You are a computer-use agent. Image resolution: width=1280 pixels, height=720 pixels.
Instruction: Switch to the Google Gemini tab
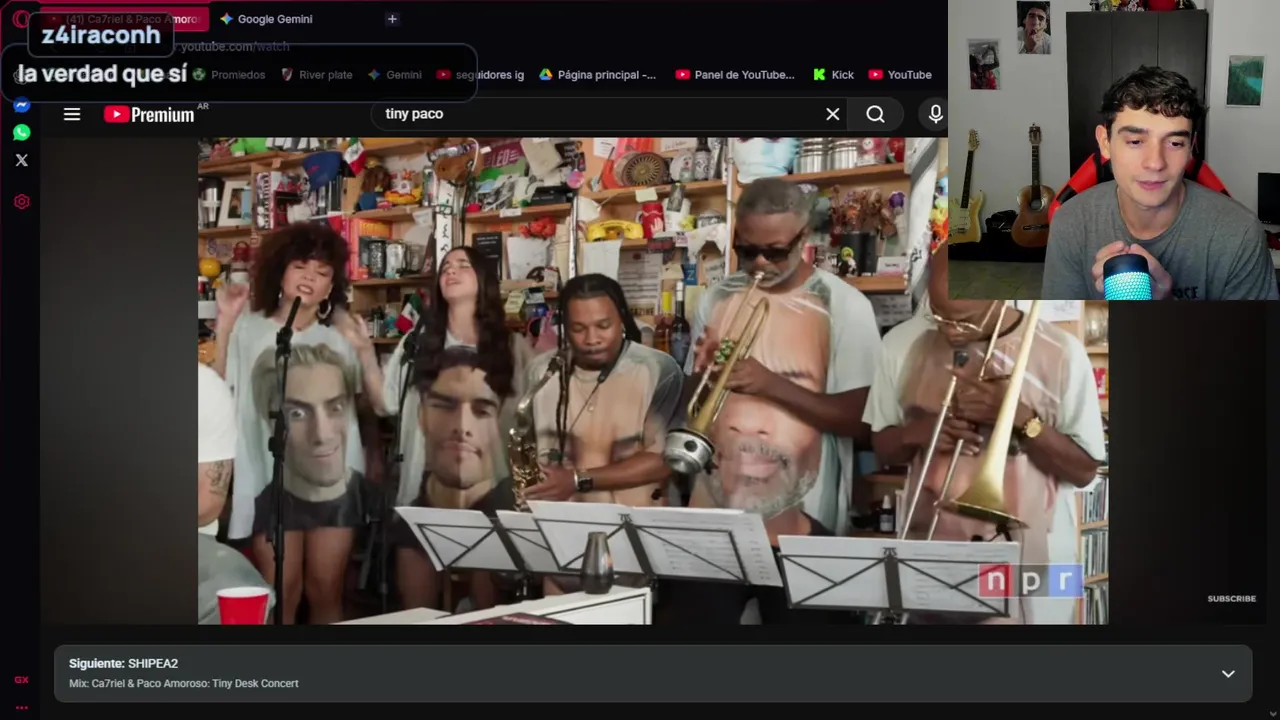click(x=266, y=19)
